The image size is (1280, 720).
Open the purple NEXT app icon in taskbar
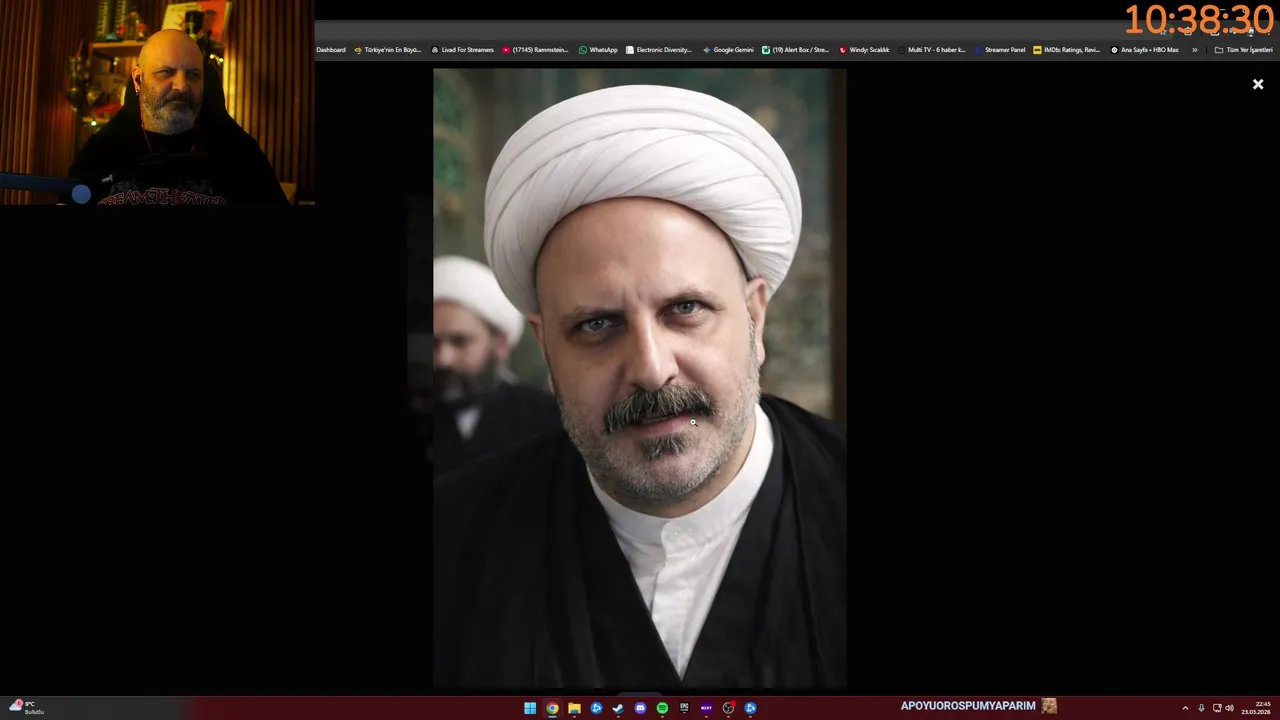(x=706, y=708)
